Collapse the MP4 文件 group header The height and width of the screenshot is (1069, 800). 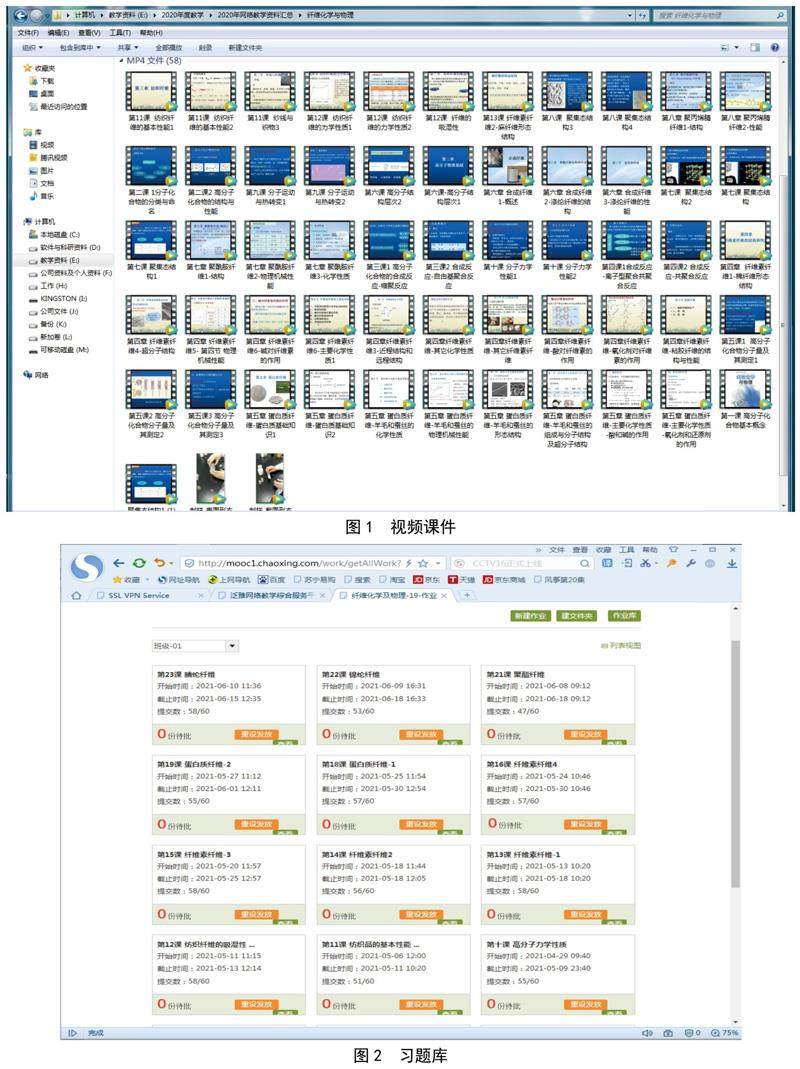(122, 61)
